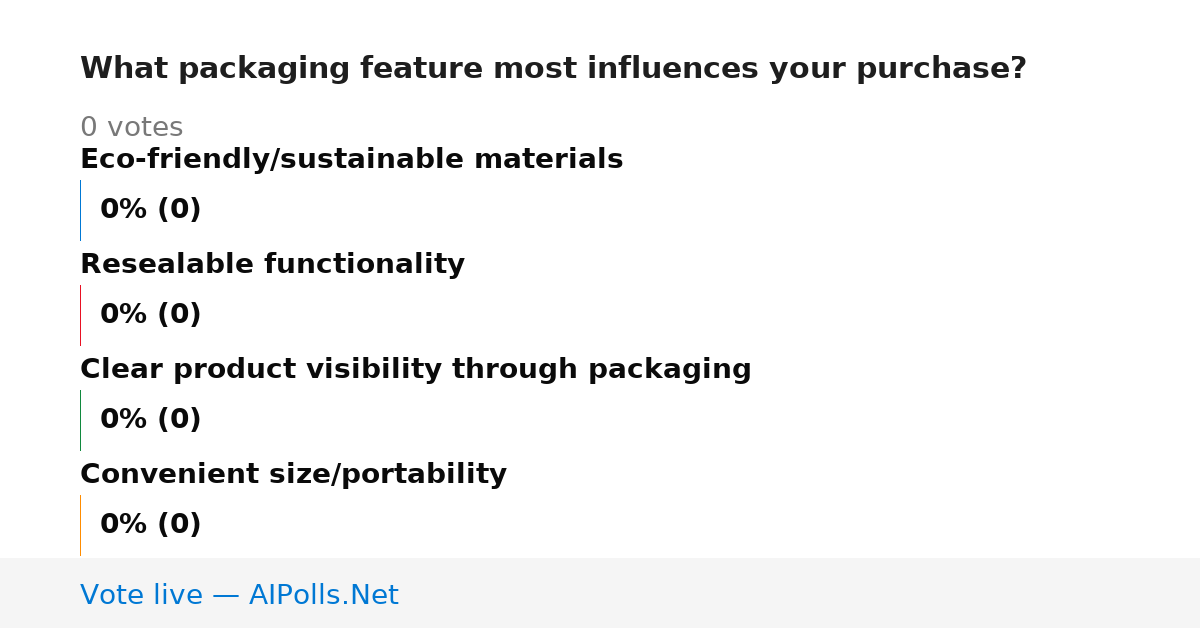Click the poll question heading text

(x=553, y=69)
